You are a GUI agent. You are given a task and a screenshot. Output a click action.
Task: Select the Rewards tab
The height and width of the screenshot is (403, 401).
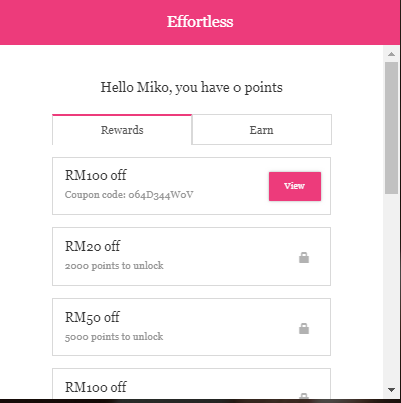coord(122,130)
